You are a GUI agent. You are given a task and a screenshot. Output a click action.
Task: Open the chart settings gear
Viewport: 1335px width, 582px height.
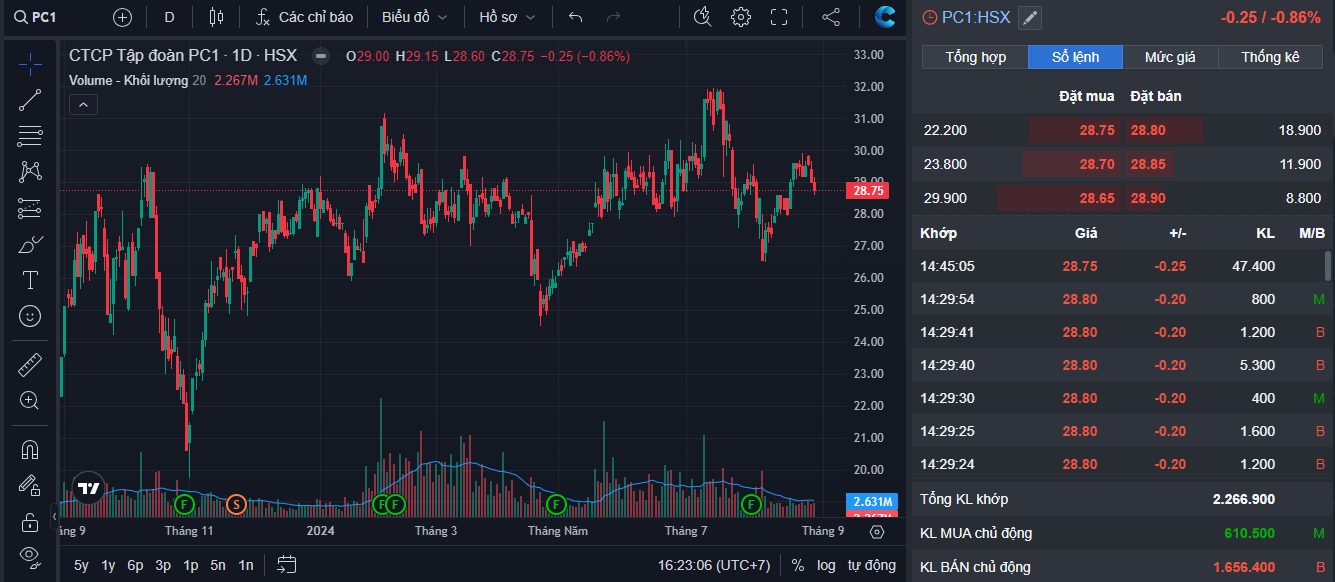tap(741, 17)
